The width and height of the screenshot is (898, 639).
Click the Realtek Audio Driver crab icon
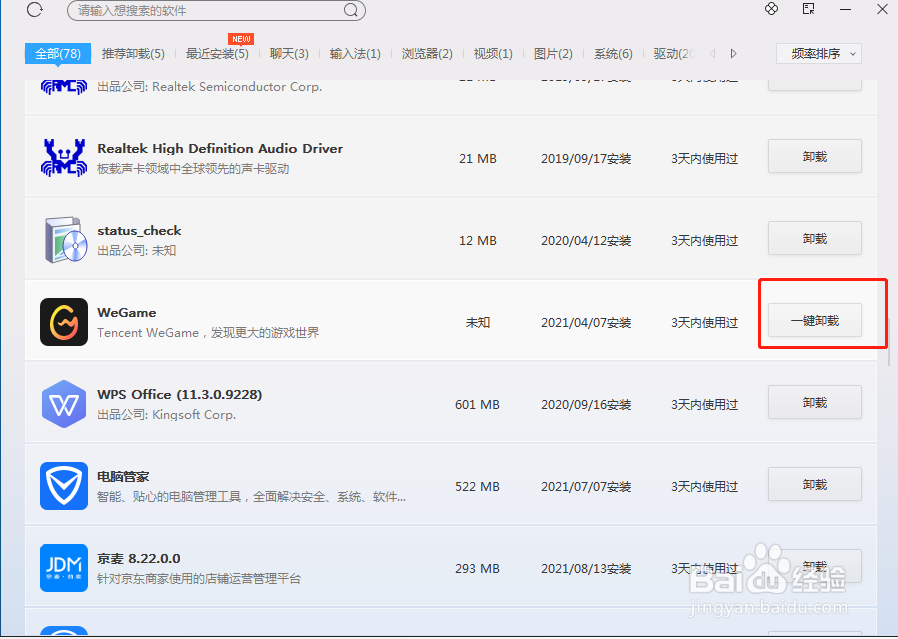(63, 157)
